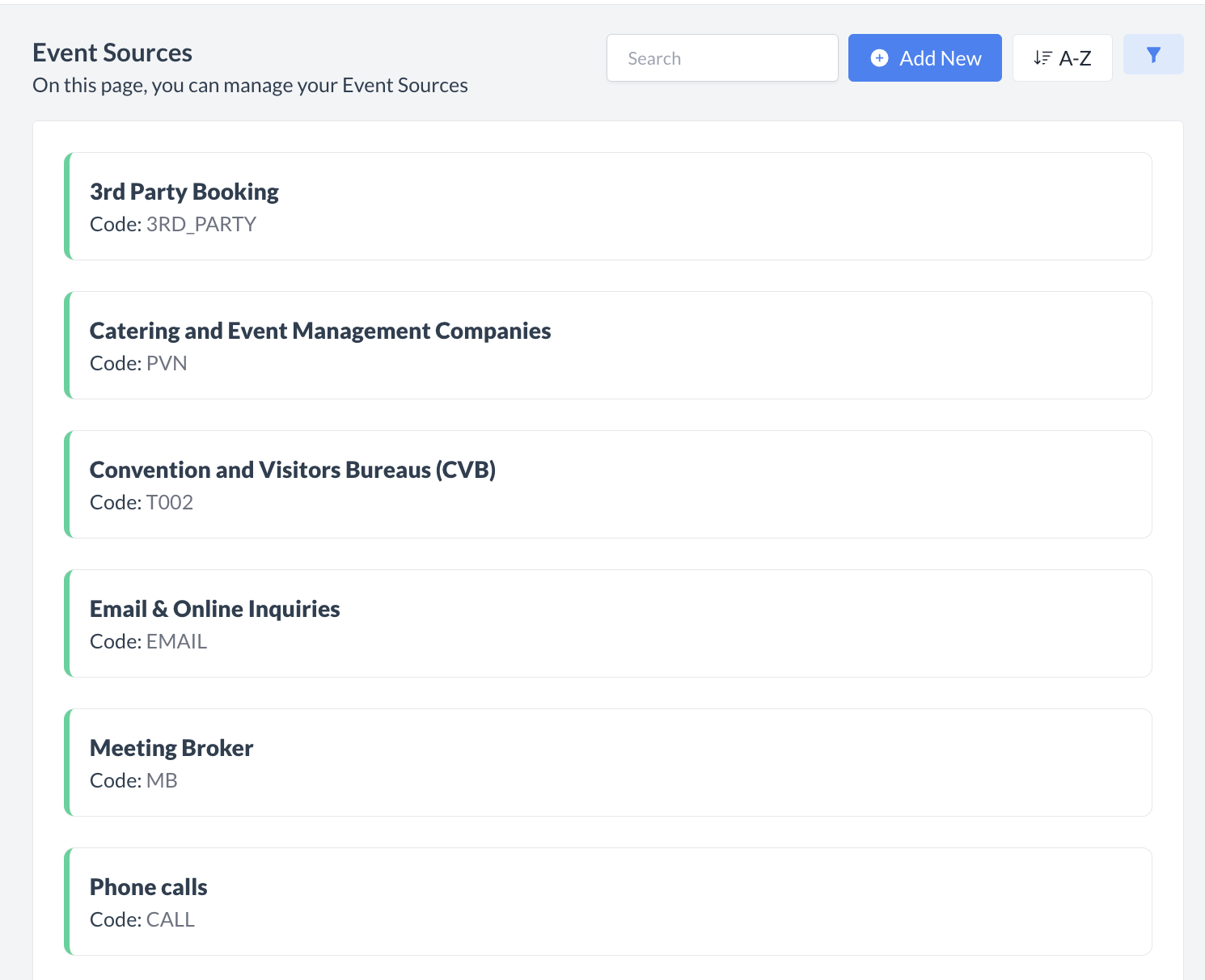
Task: Focus the Search input field
Action: pos(721,58)
